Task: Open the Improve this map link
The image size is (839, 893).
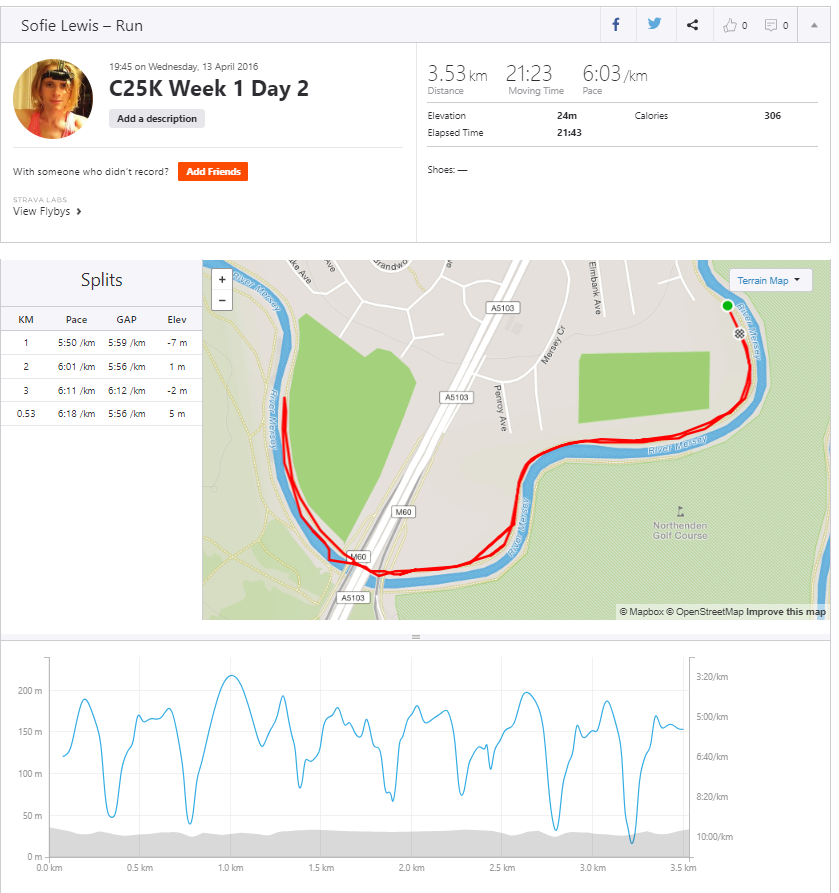Action: pos(786,612)
